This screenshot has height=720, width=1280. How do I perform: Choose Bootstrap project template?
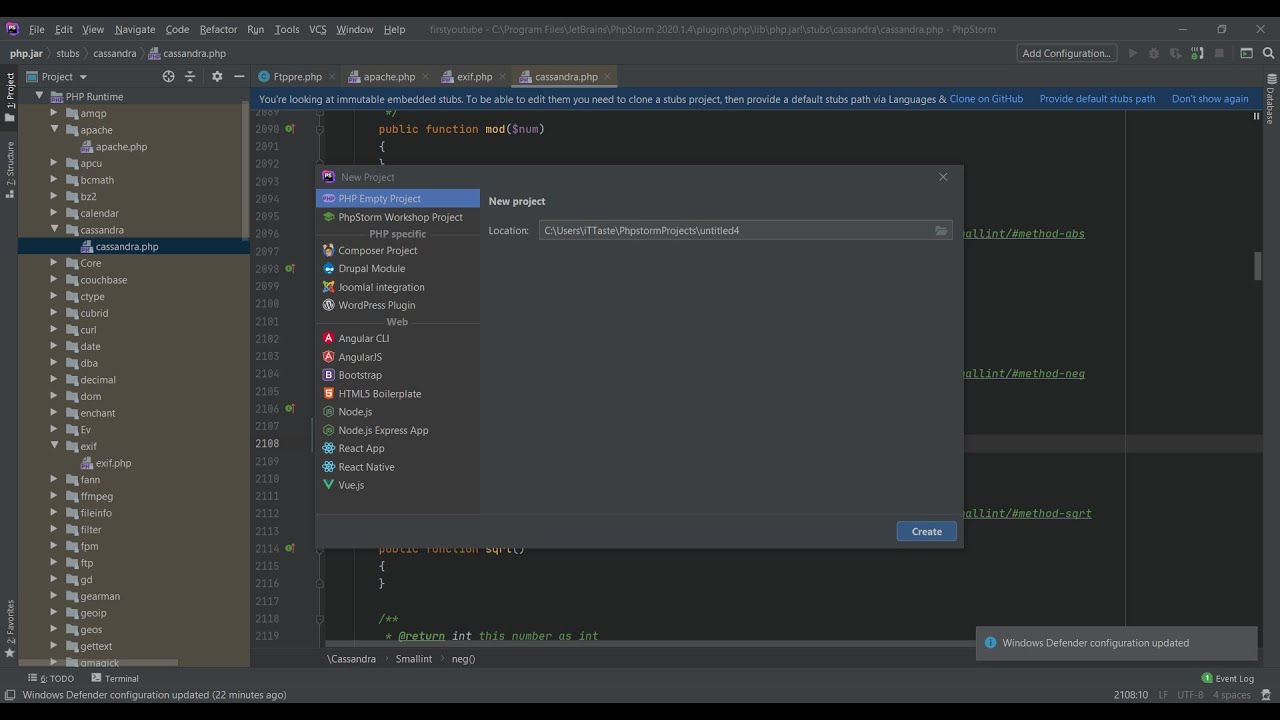click(x=398, y=375)
